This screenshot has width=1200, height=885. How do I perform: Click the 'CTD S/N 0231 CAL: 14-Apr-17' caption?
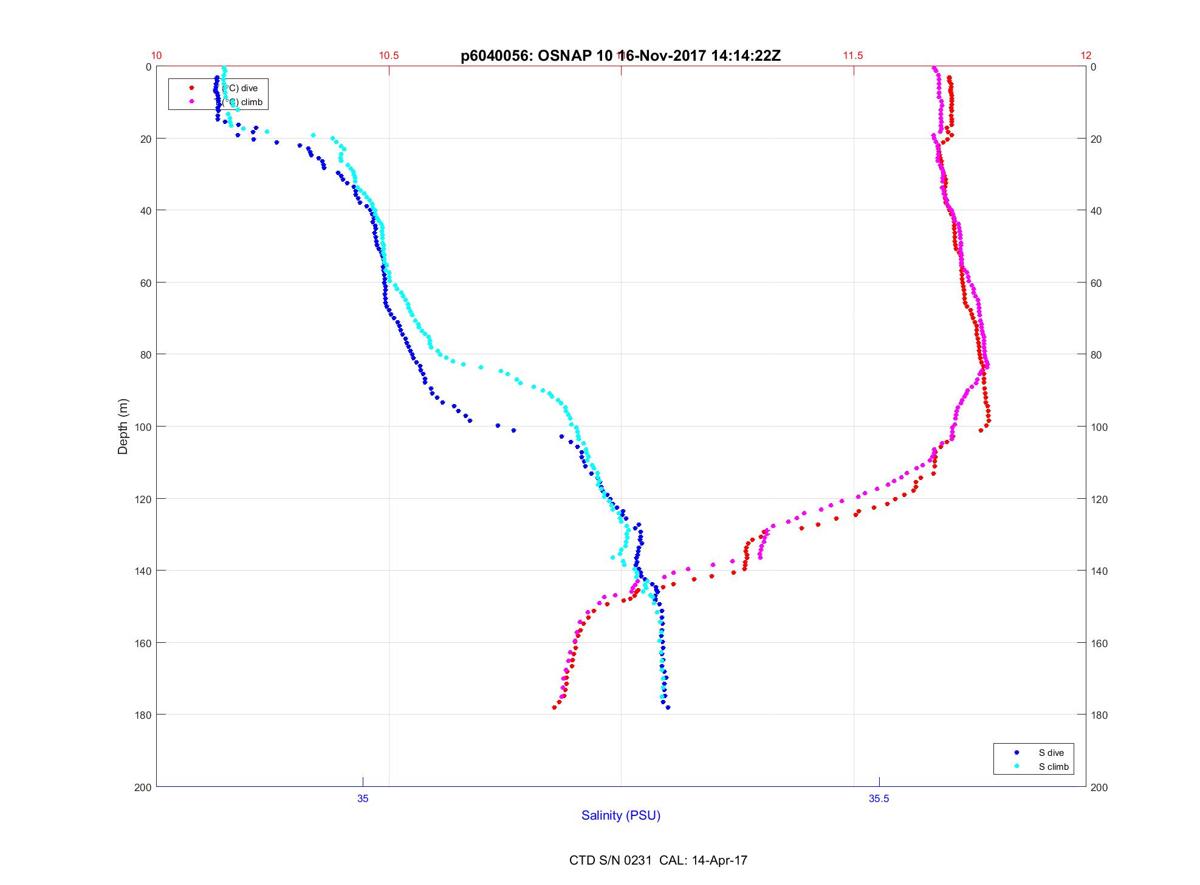(656, 859)
